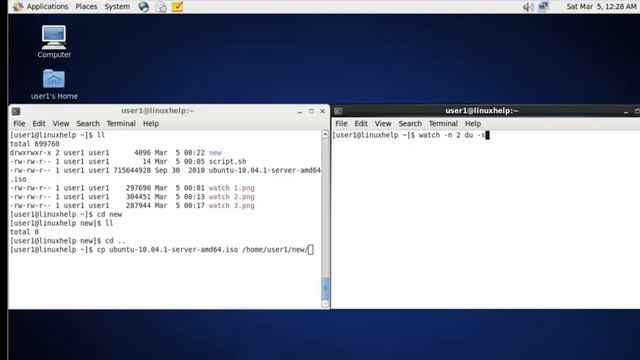Select the user1's Home folder icon
Viewport: 640px width, 360px height.
click(54, 84)
